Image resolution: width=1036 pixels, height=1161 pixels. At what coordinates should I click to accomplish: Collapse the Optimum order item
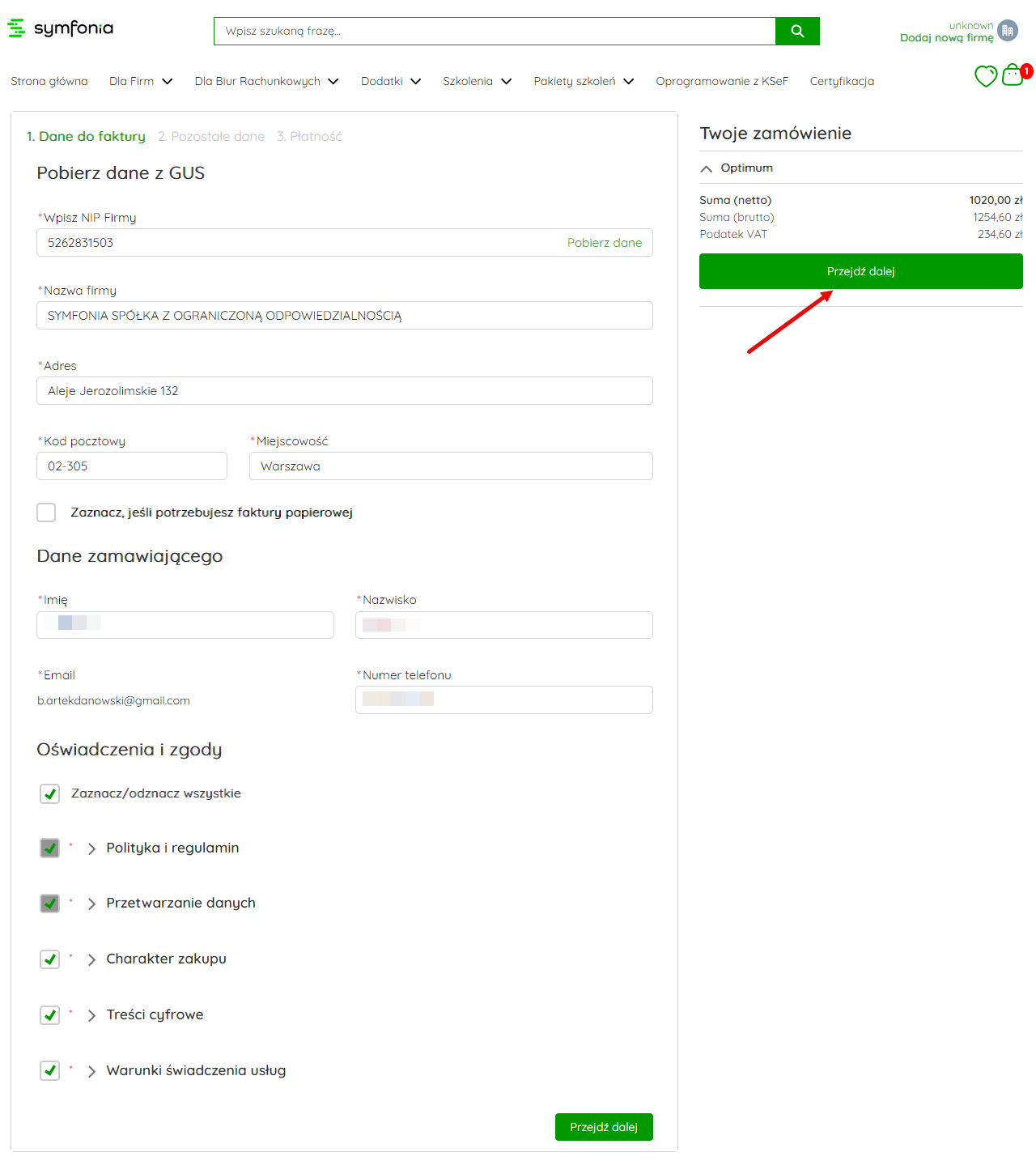[x=707, y=168]
